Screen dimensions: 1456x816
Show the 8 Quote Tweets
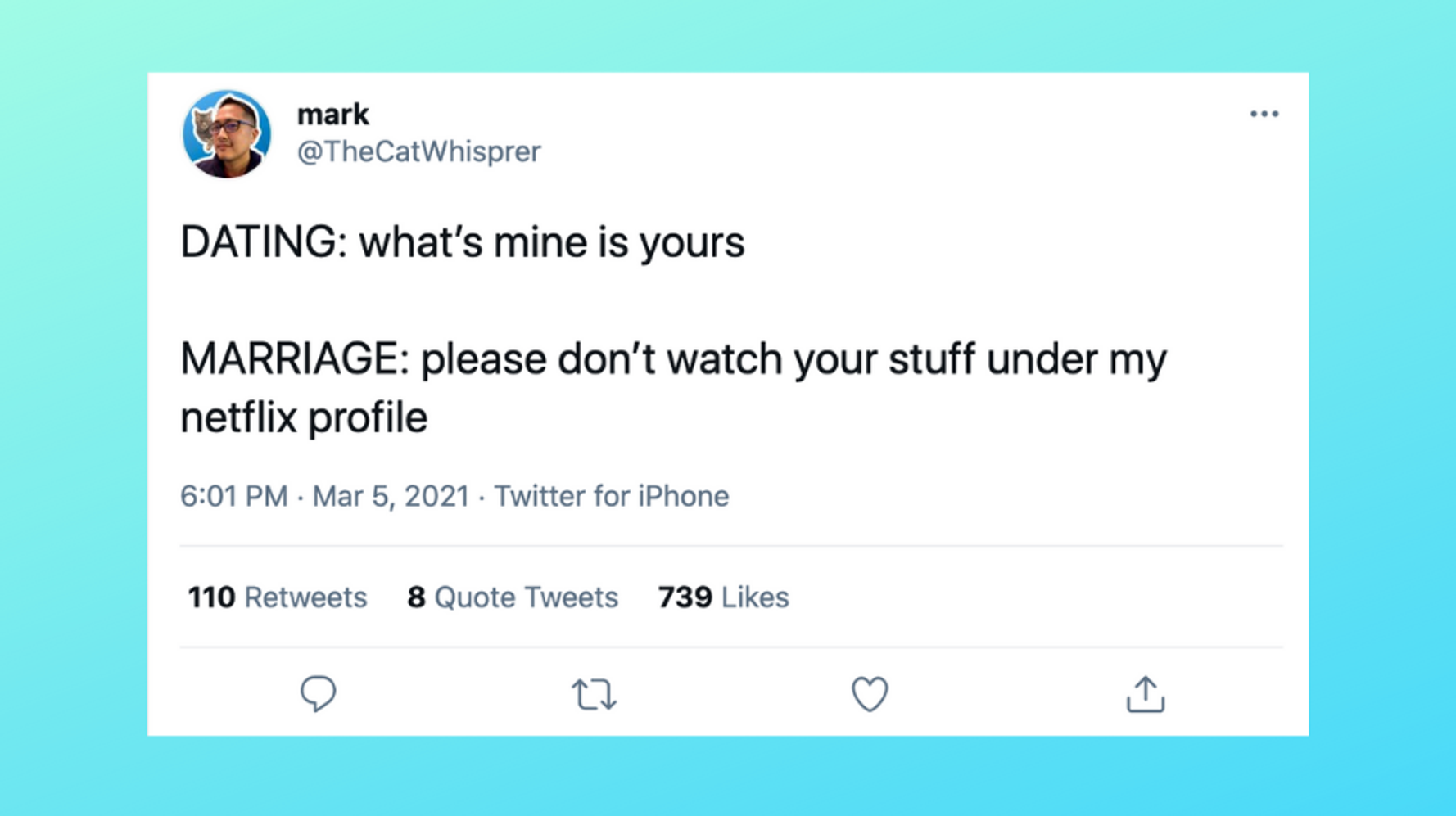pyautogui.click(x=513, y=597)
